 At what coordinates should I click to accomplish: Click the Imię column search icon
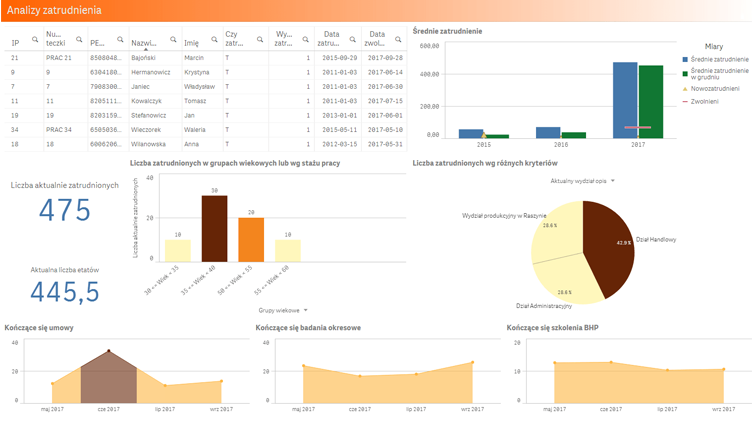[x=211, y=39]
